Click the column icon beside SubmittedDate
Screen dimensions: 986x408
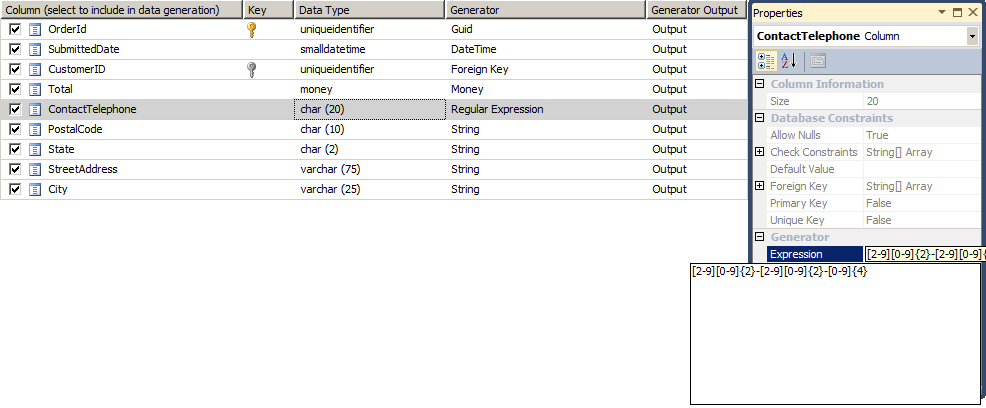point(35,49)
